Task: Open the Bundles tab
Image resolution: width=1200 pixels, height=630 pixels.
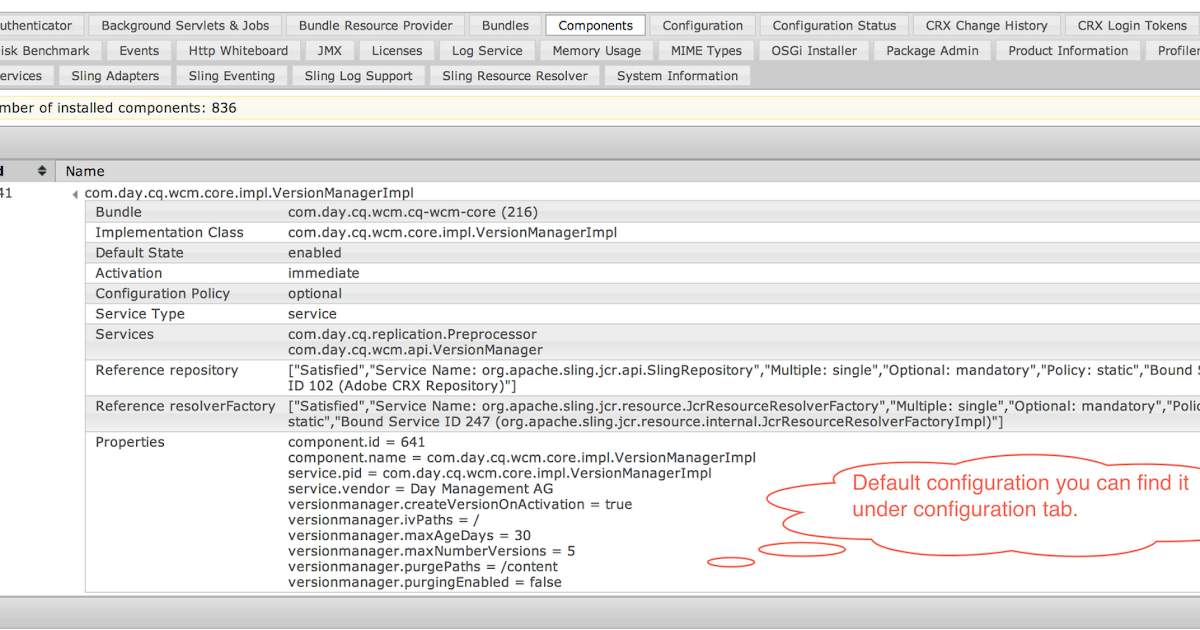Action: pyautogui.click(x=505, y=24)
